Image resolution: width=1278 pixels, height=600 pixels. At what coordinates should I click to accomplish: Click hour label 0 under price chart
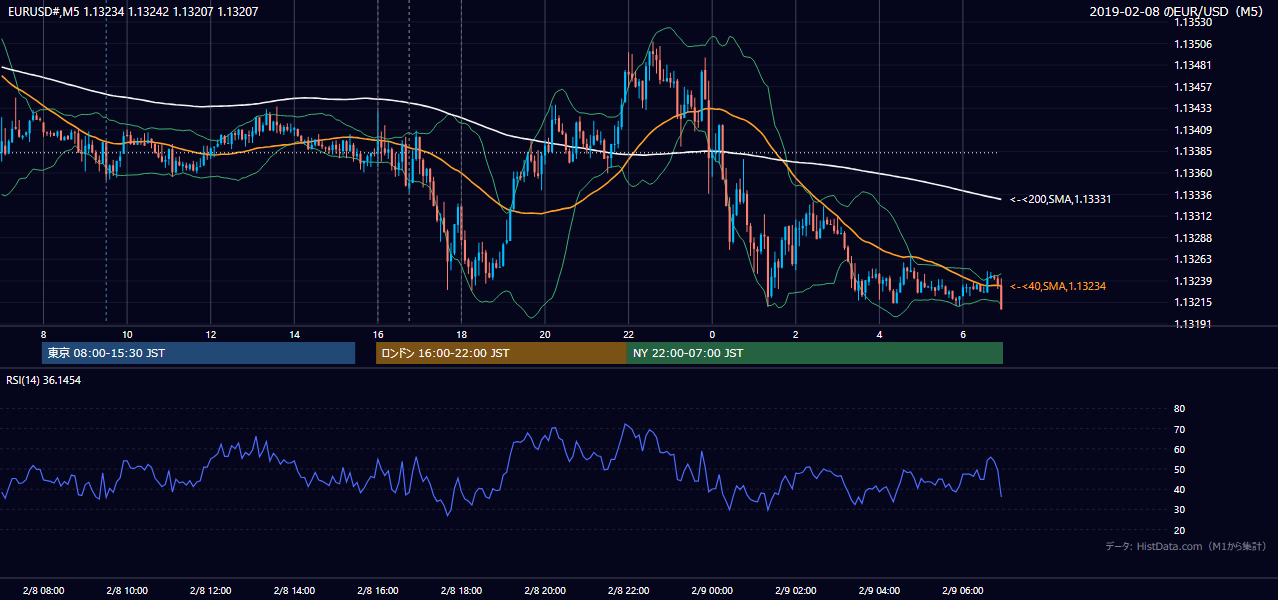[711, 334]
